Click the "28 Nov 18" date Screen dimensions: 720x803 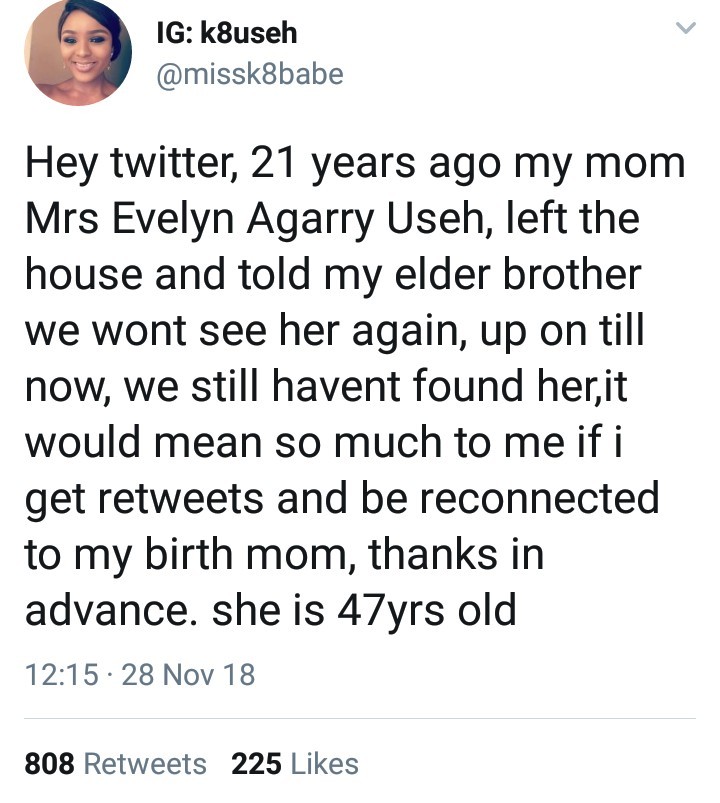coord(188,675)
